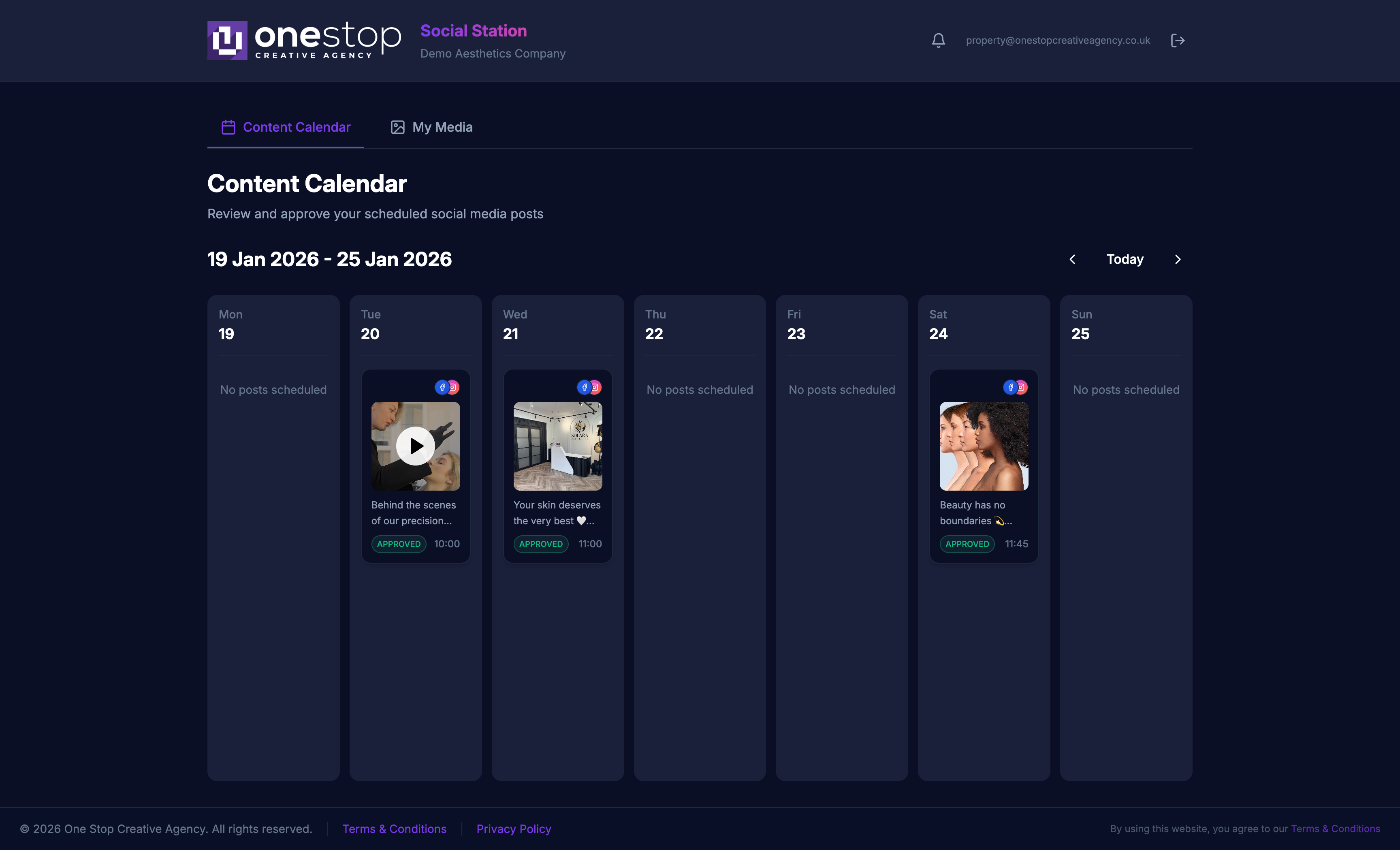Click the My Media tab icon

398,127
